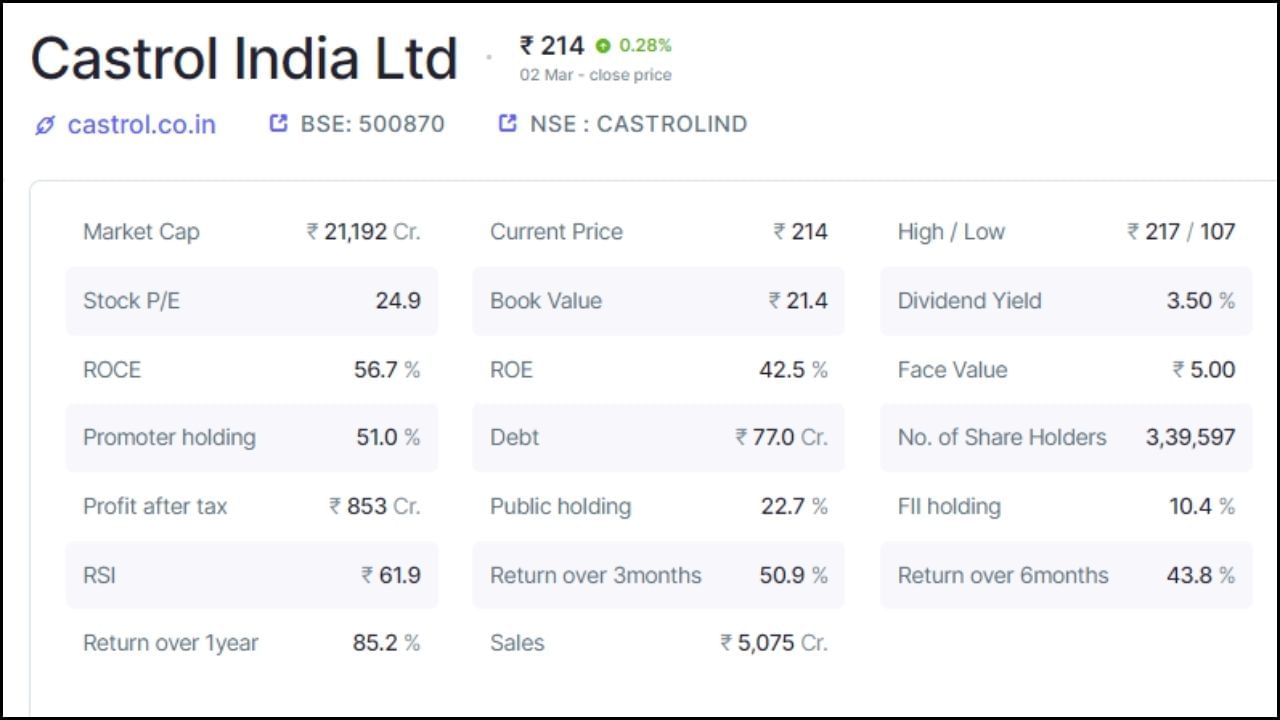The height and width of the screenshot is (720, 1280).
Task: Select the Dividend Yield cell
Action: click(x=1065, y=300)
